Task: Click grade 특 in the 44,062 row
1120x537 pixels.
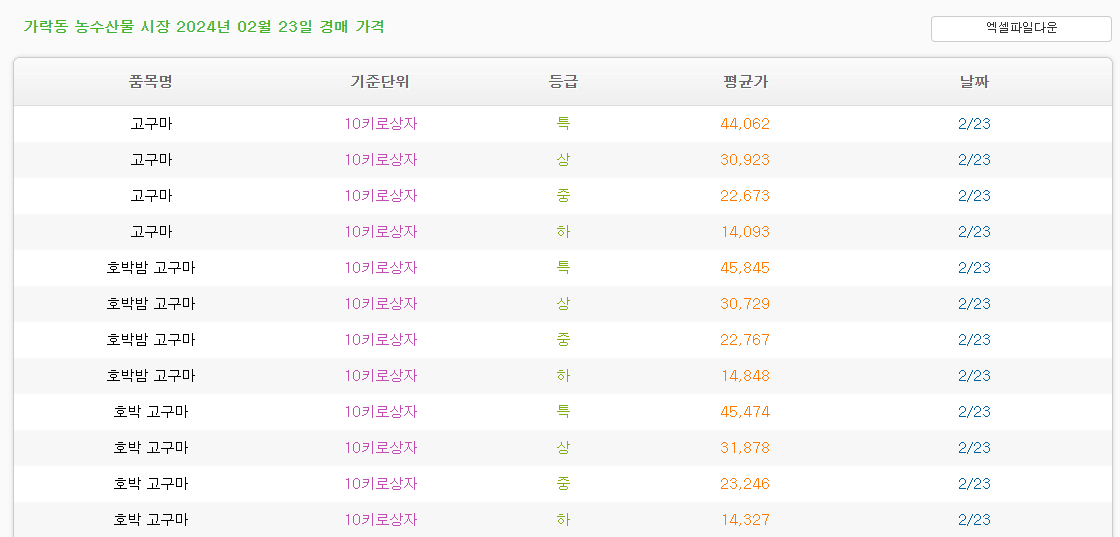Action: click(x=563, y=124)
